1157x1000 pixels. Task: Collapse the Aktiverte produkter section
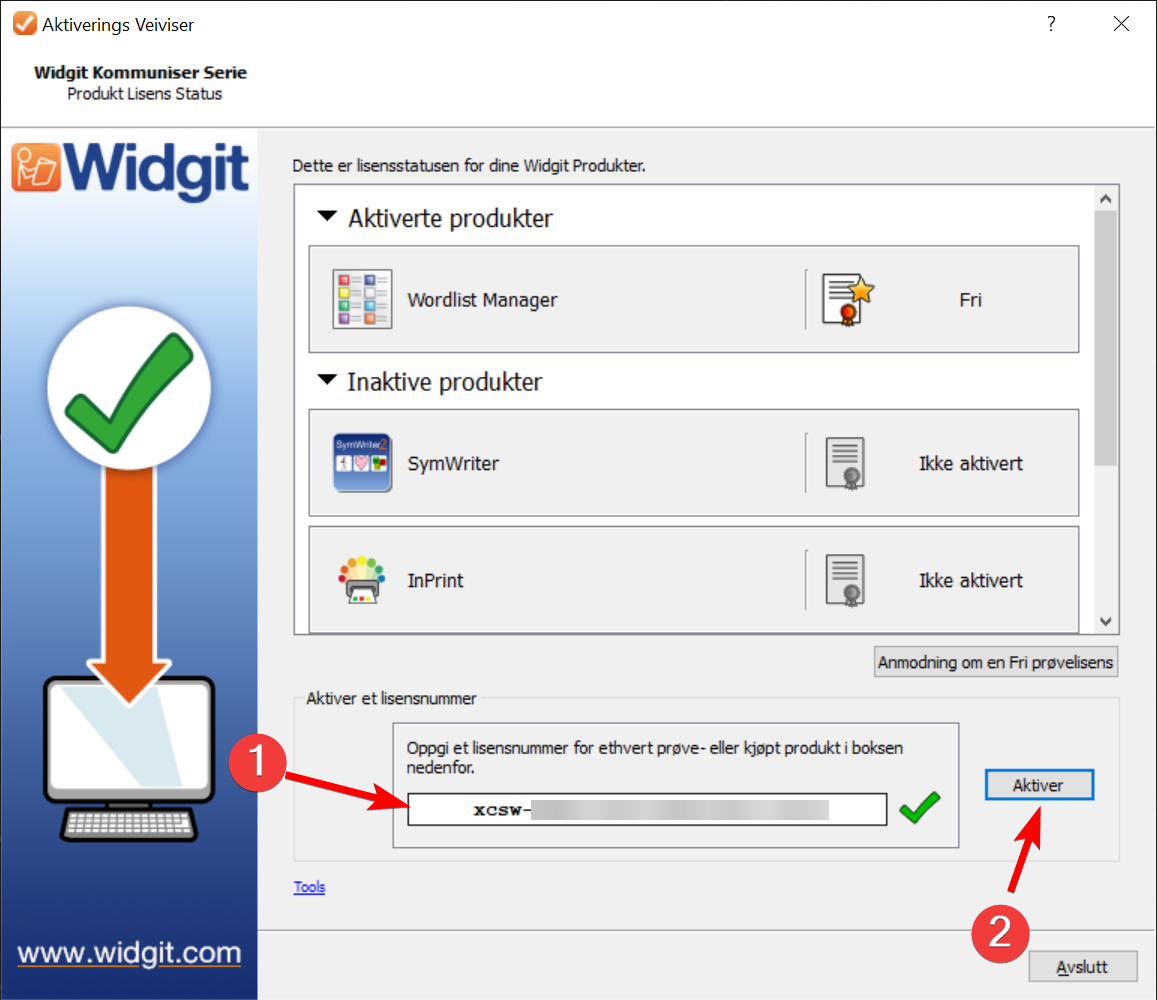tap(327, 216)
